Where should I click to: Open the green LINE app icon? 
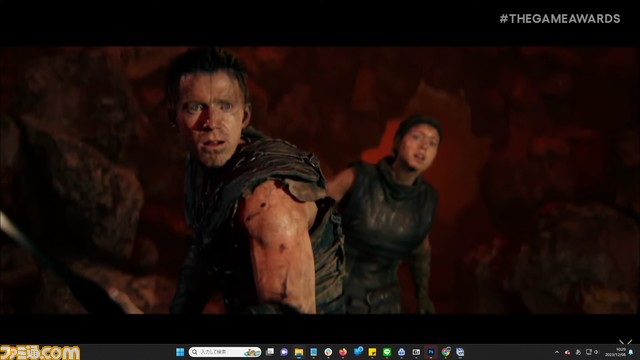387,352
